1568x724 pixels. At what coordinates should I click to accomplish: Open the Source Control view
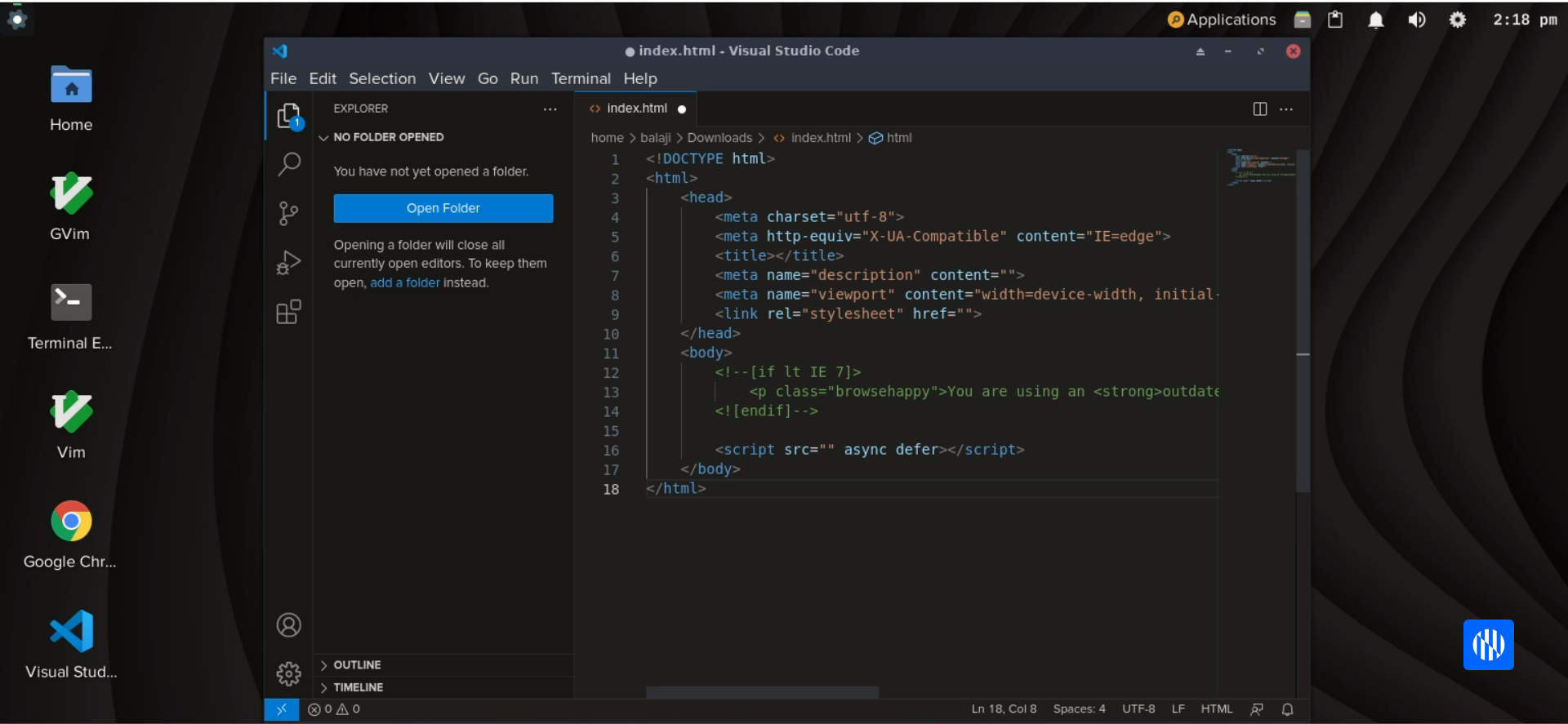point(289,213)
